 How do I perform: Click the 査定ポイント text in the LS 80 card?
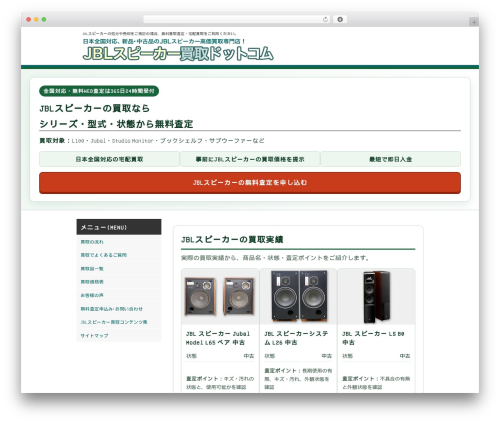pyautogui.click(x=376, y=383)
